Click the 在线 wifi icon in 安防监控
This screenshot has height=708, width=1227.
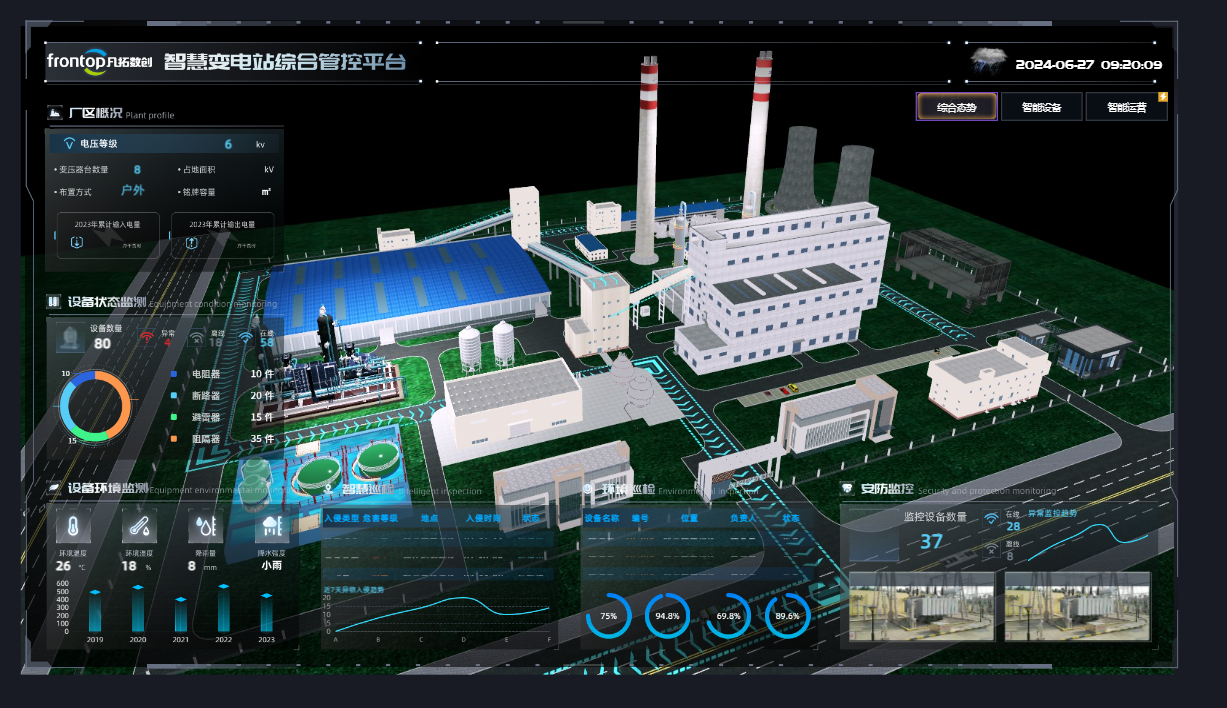tap(991, 519)
